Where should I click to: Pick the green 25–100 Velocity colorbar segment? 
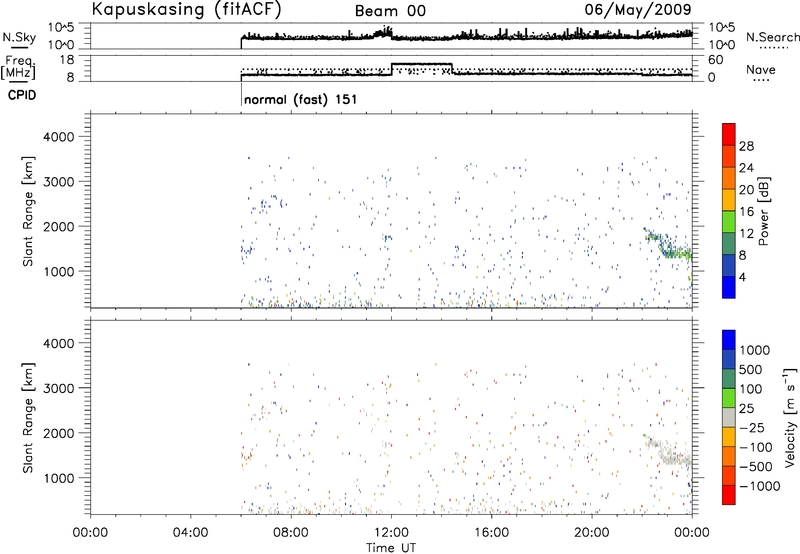[x=729, y=398]
